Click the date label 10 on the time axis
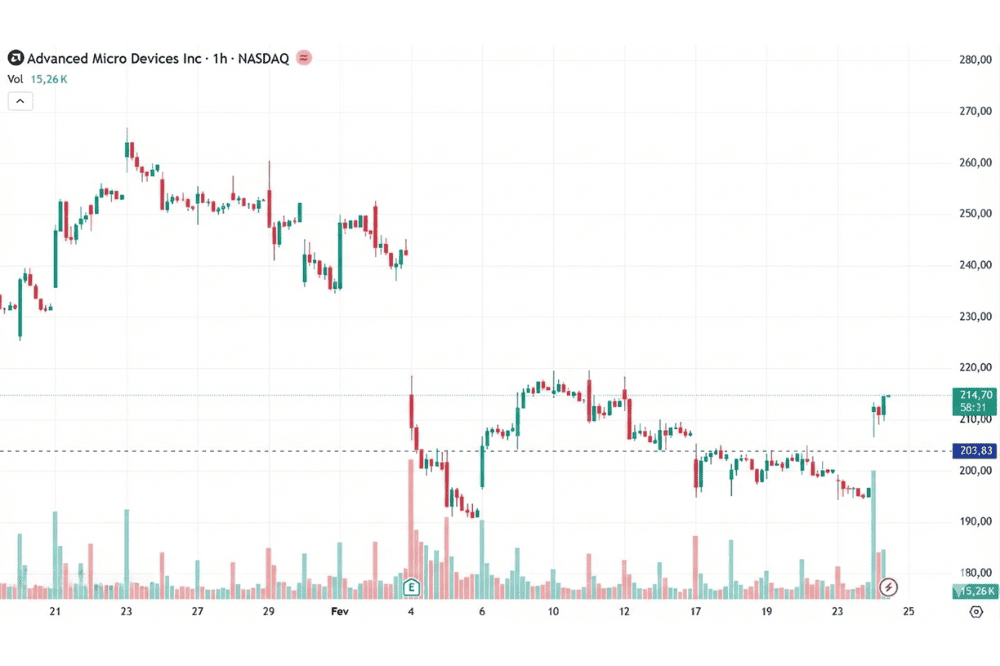The image size is (1000, 666). pyautogui.click(x=553, y=611)
